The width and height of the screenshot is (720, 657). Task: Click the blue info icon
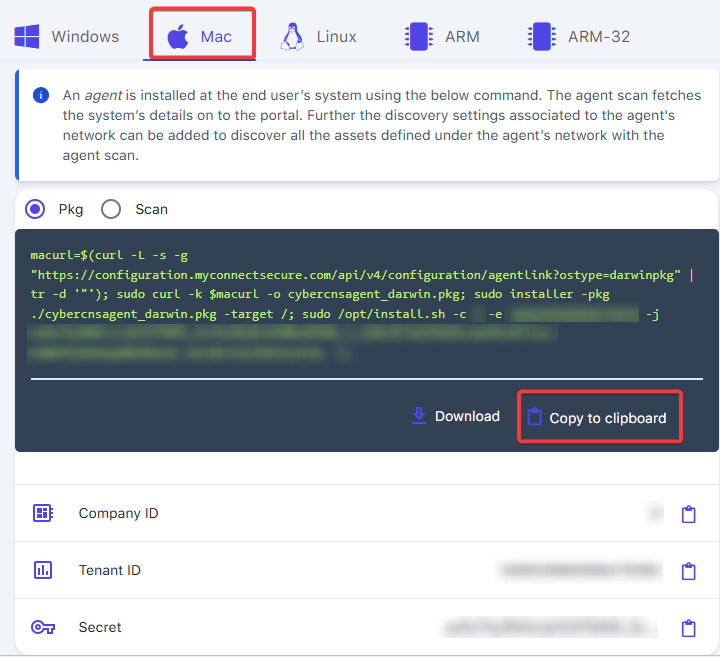[41, 96]
